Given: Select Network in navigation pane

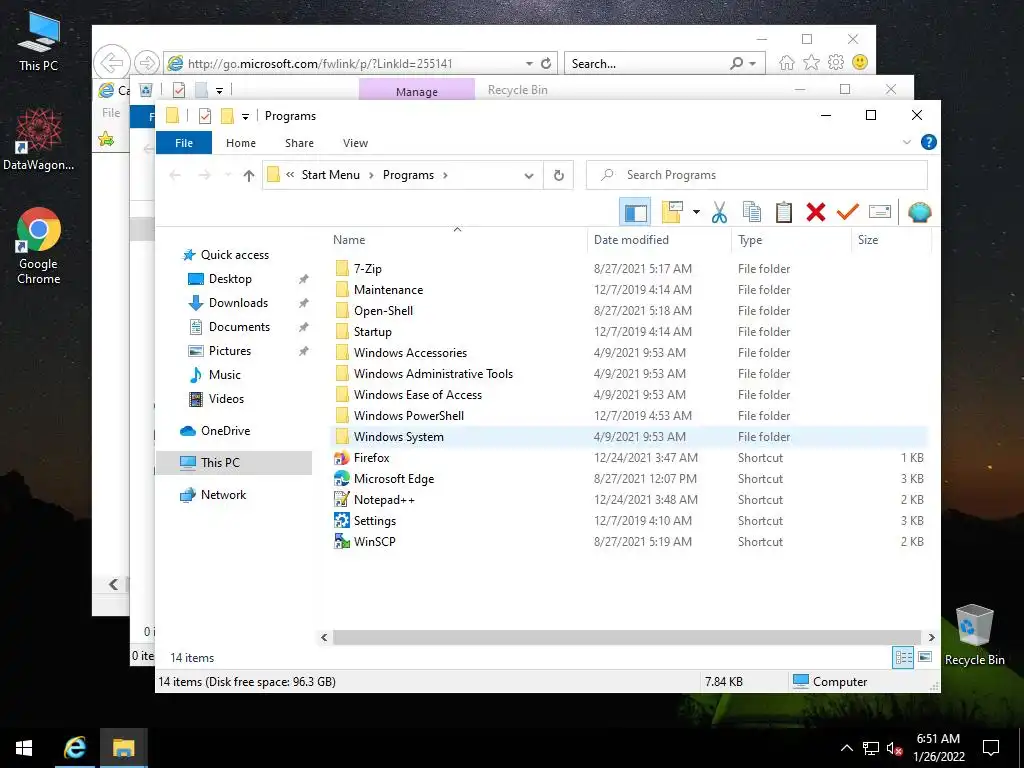Looking at the screenshot, I should [223, 495].
